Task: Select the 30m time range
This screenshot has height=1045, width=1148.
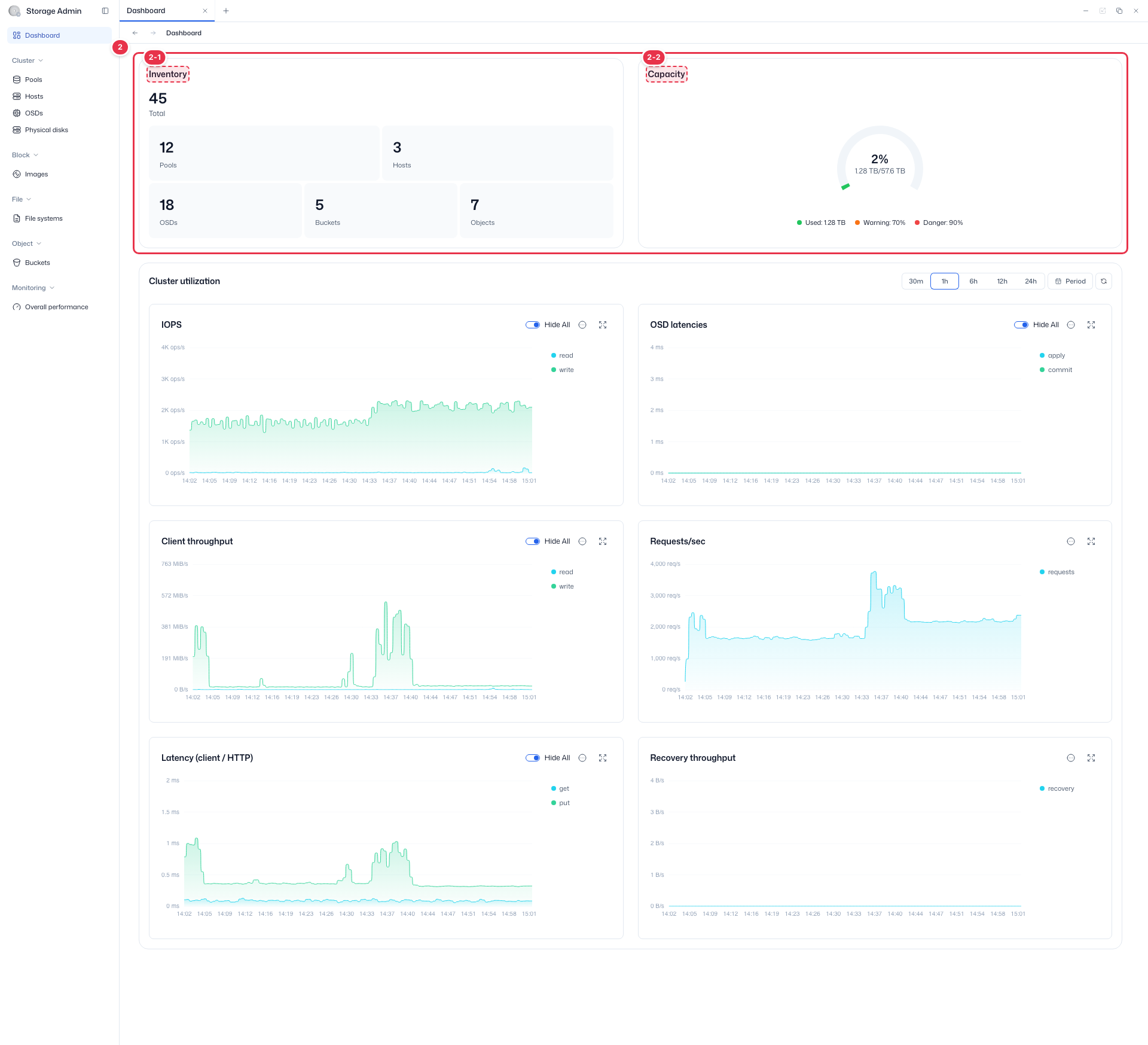Action: tap(916, 281)
